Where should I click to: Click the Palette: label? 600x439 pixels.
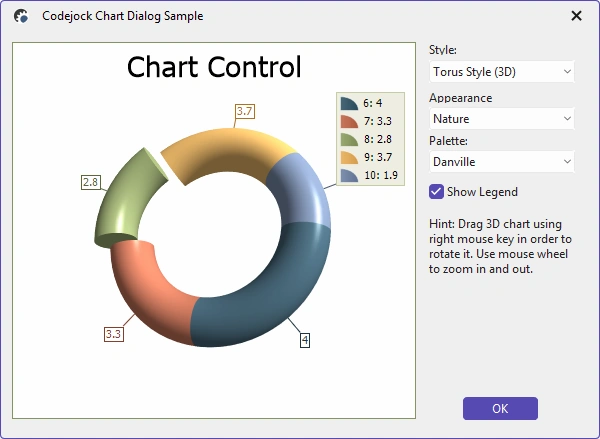pos(448,141)
